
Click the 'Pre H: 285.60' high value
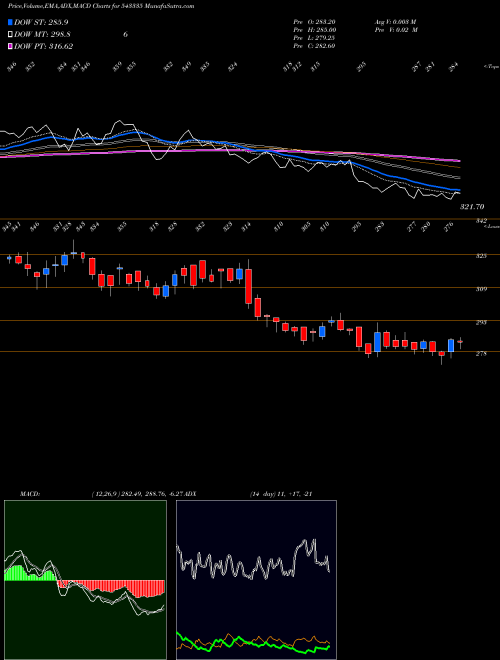(x=314, y=30)
